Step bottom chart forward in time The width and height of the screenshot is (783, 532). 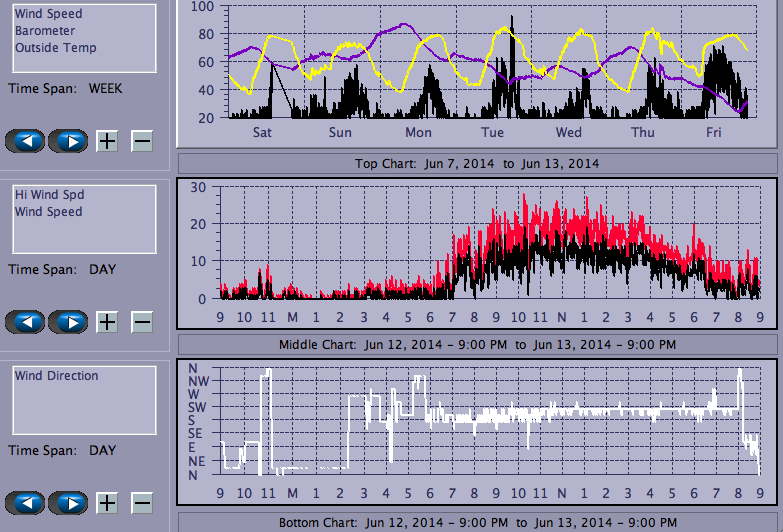[x=67, y=503]
